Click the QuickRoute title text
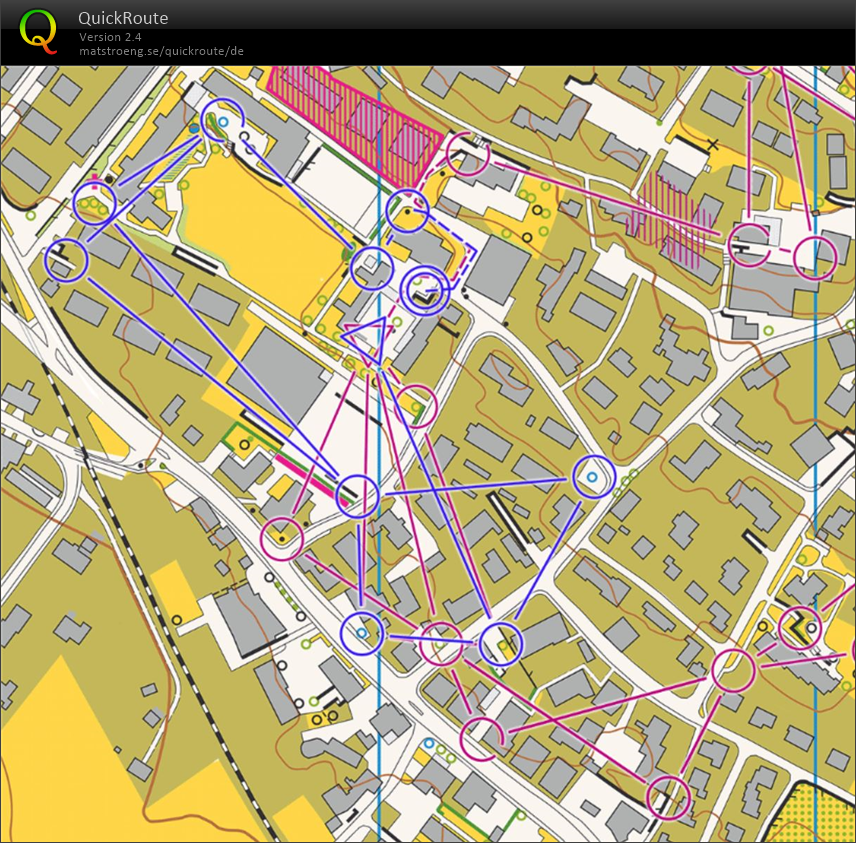 [x=123, y=18]
